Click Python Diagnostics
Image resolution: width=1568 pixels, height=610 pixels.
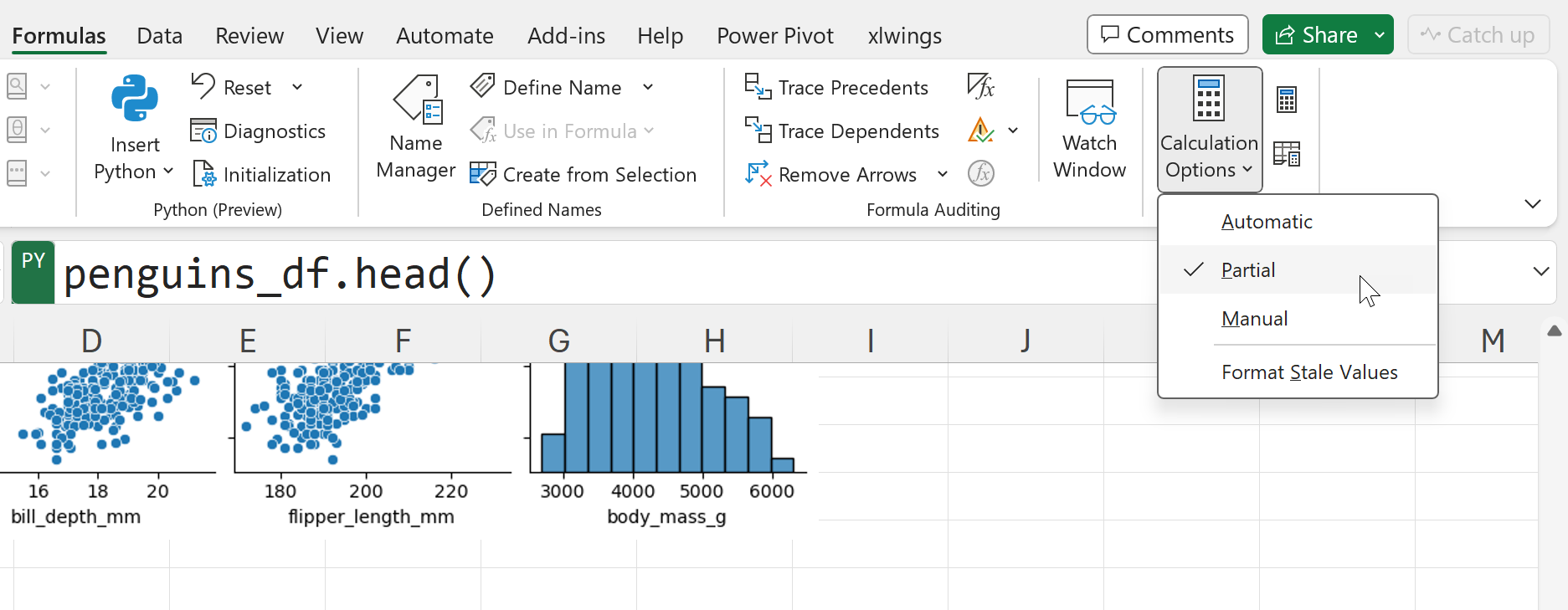pos(259,131)
